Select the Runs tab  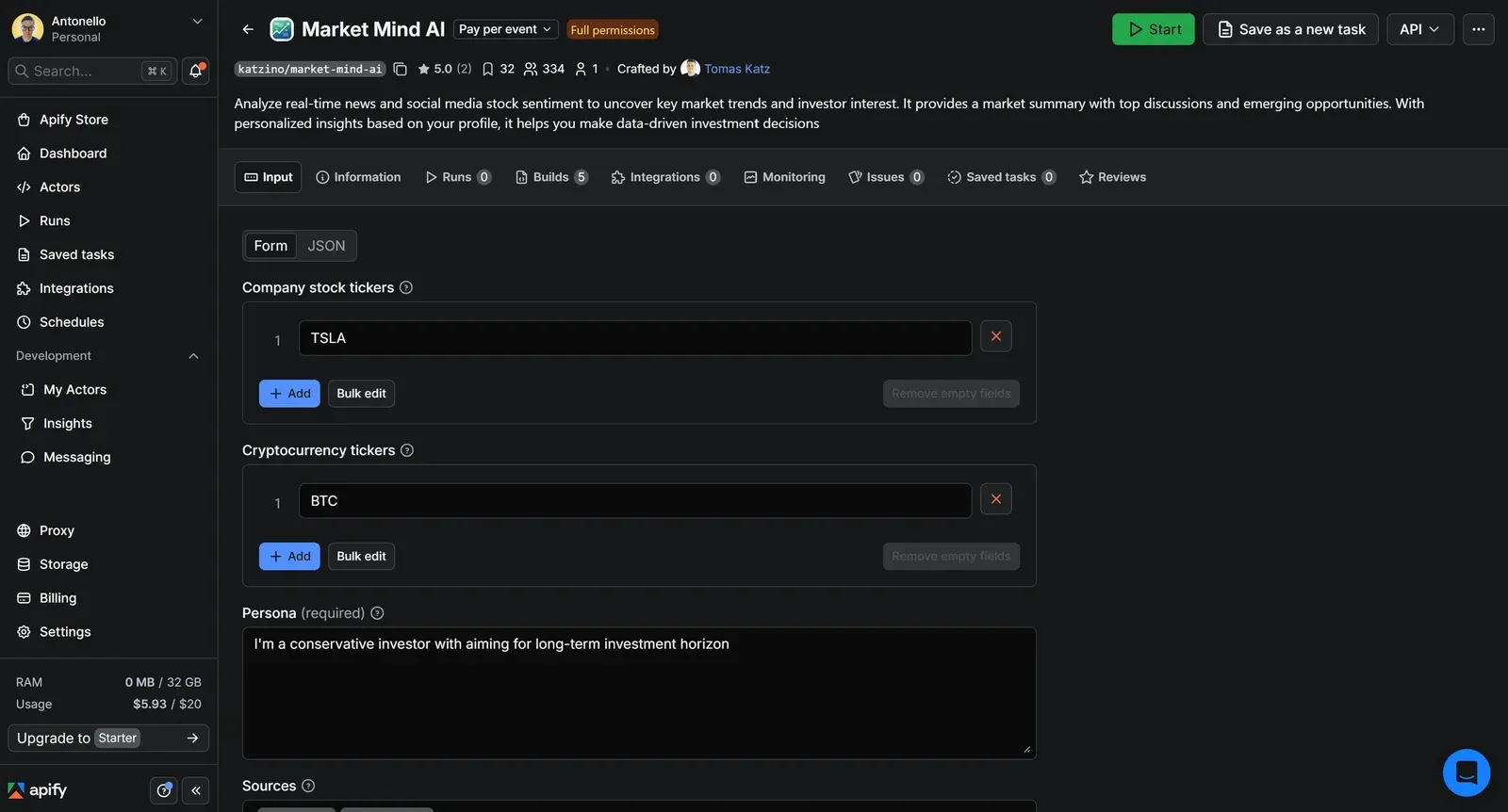(x=458, y=177)
